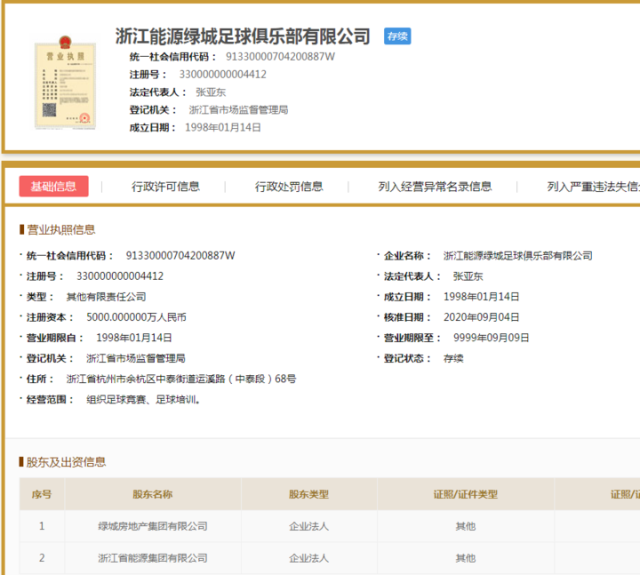640x575 pixels.
Task: Click the 住所 address text in license info
Action: click(x=181, y=379)
